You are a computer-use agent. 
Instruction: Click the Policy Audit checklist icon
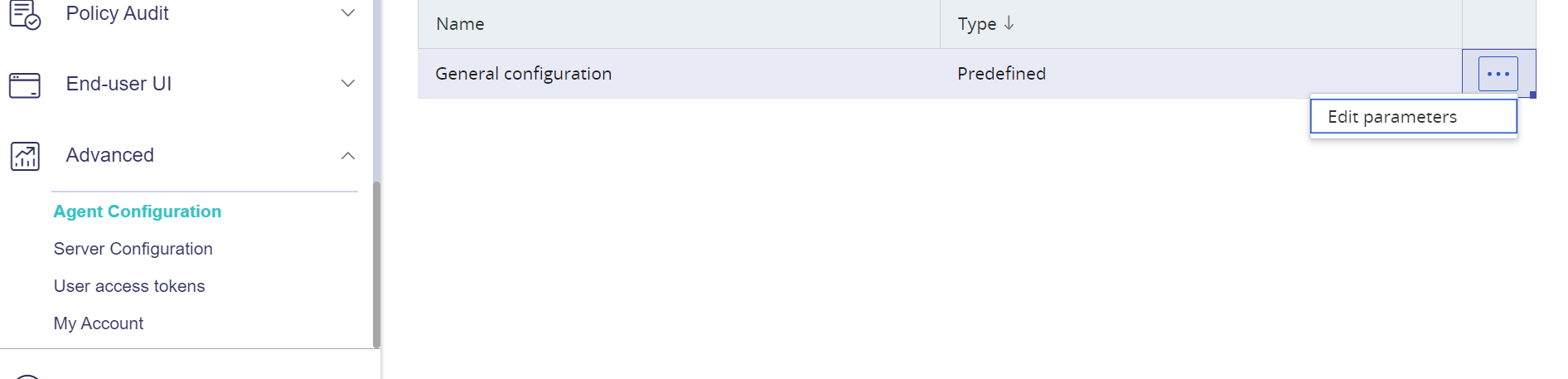[x=25, y=14]
